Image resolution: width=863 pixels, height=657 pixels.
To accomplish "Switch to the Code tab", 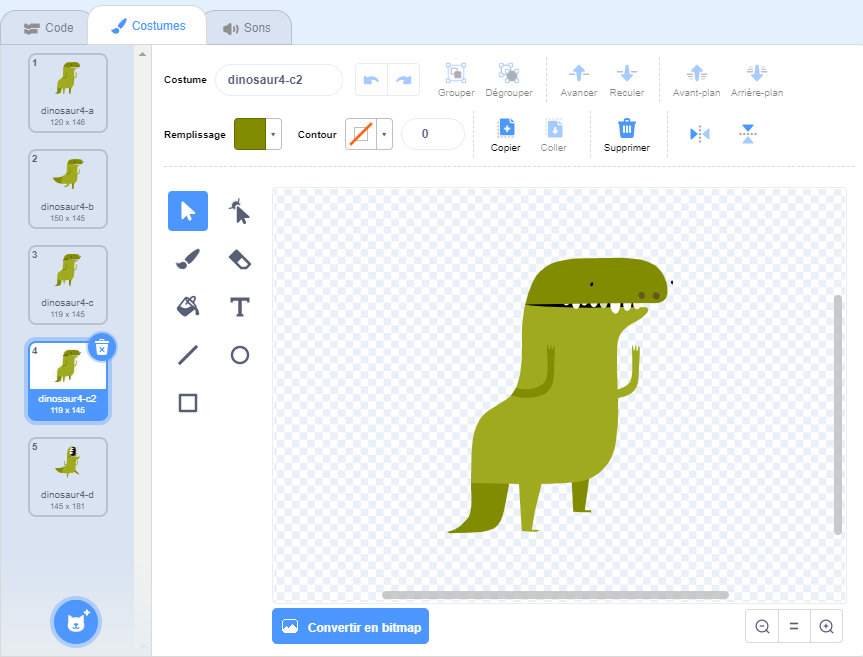I will 48,28.
